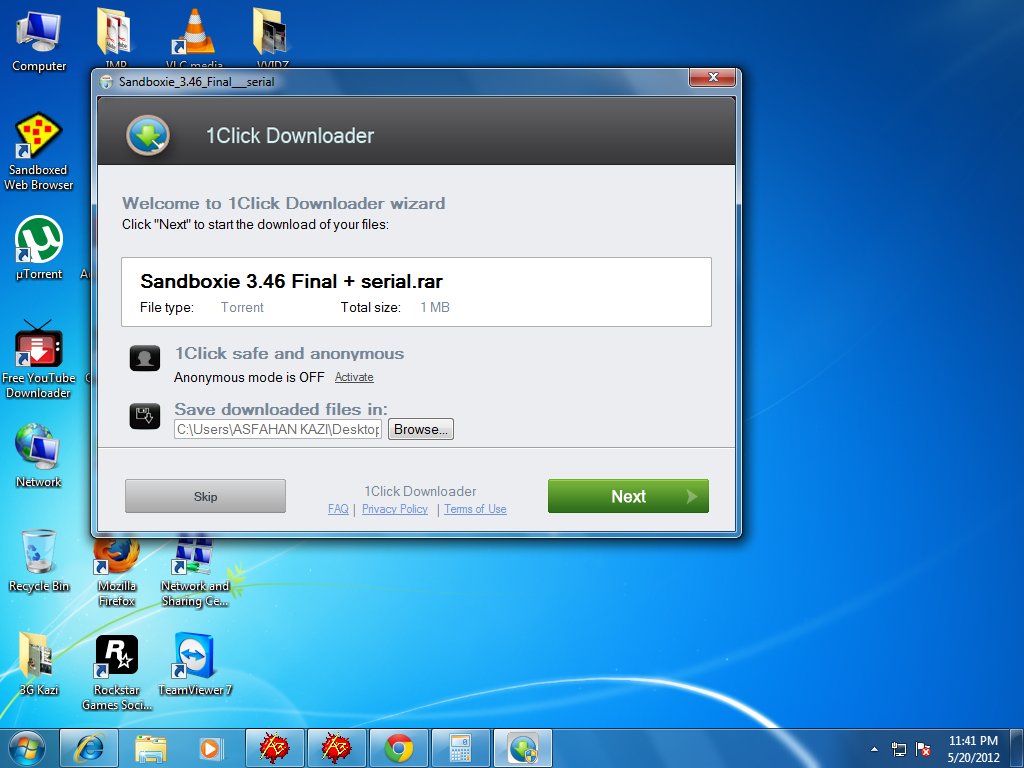This screenshot has width=1024, height=768.
Task: Show hidden system tray icons
Action: [x=875, y=748]
